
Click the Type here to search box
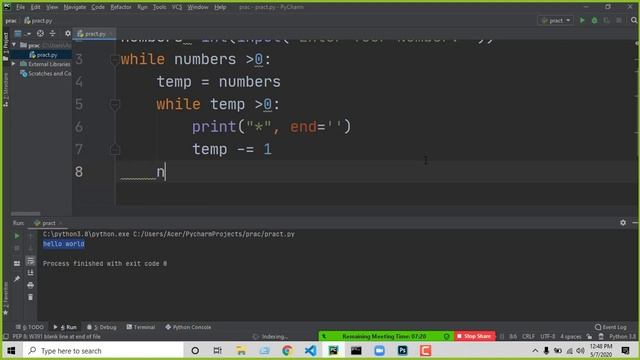(x=102, y=351)
